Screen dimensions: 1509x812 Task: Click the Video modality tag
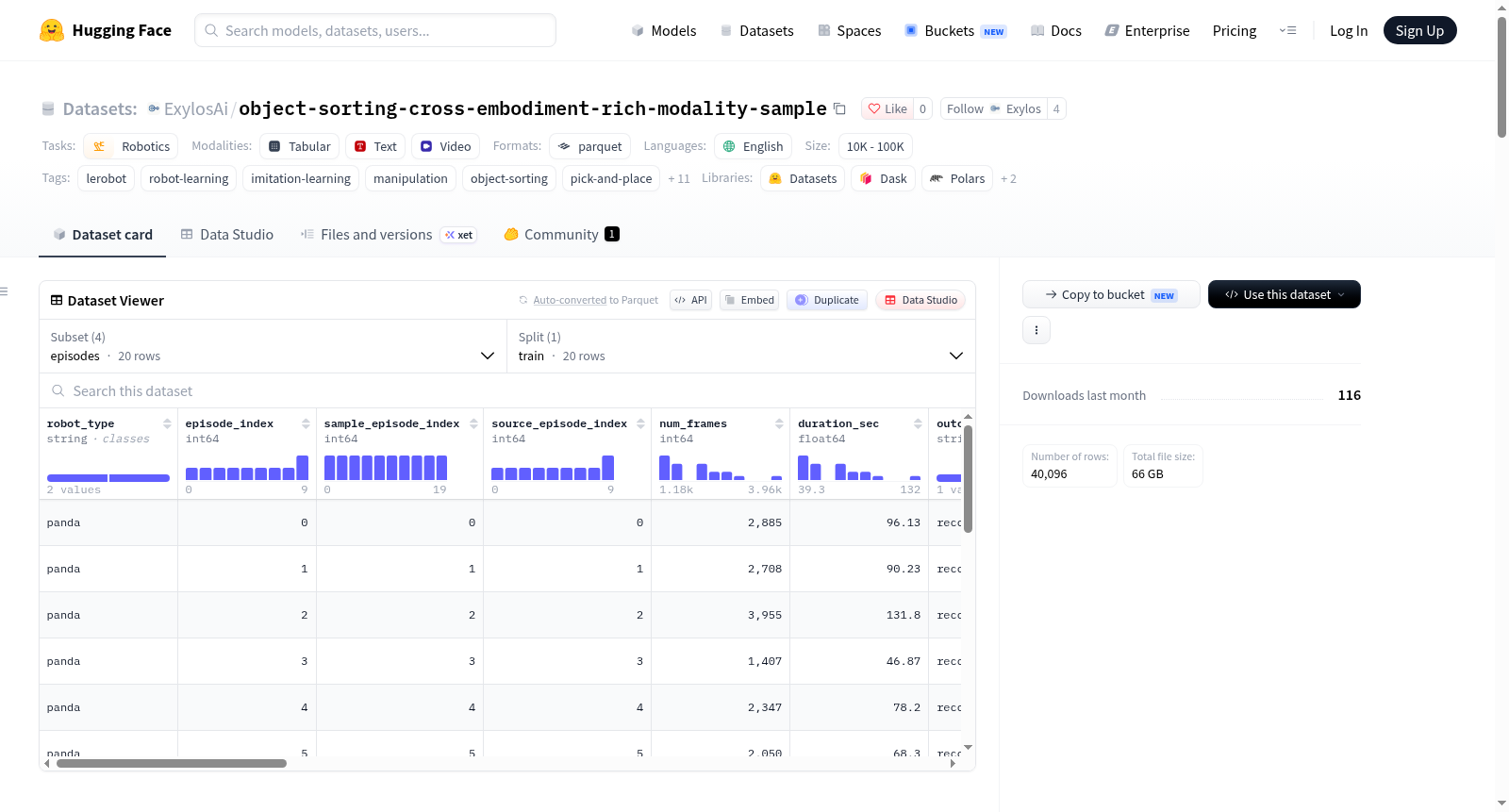pyautogui.click(x=446, y=146)
